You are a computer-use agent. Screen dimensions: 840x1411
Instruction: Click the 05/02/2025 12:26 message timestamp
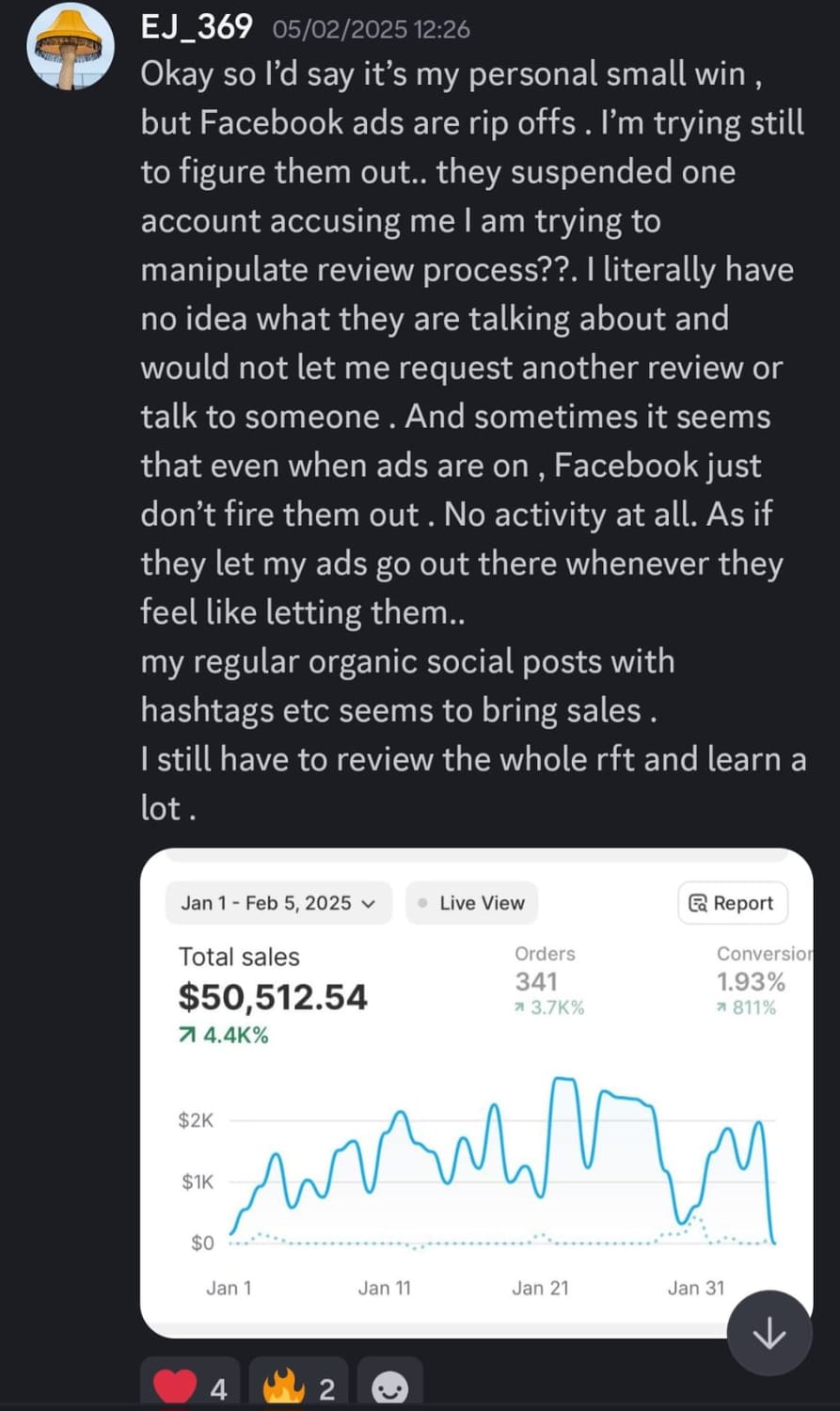point(371,29)
